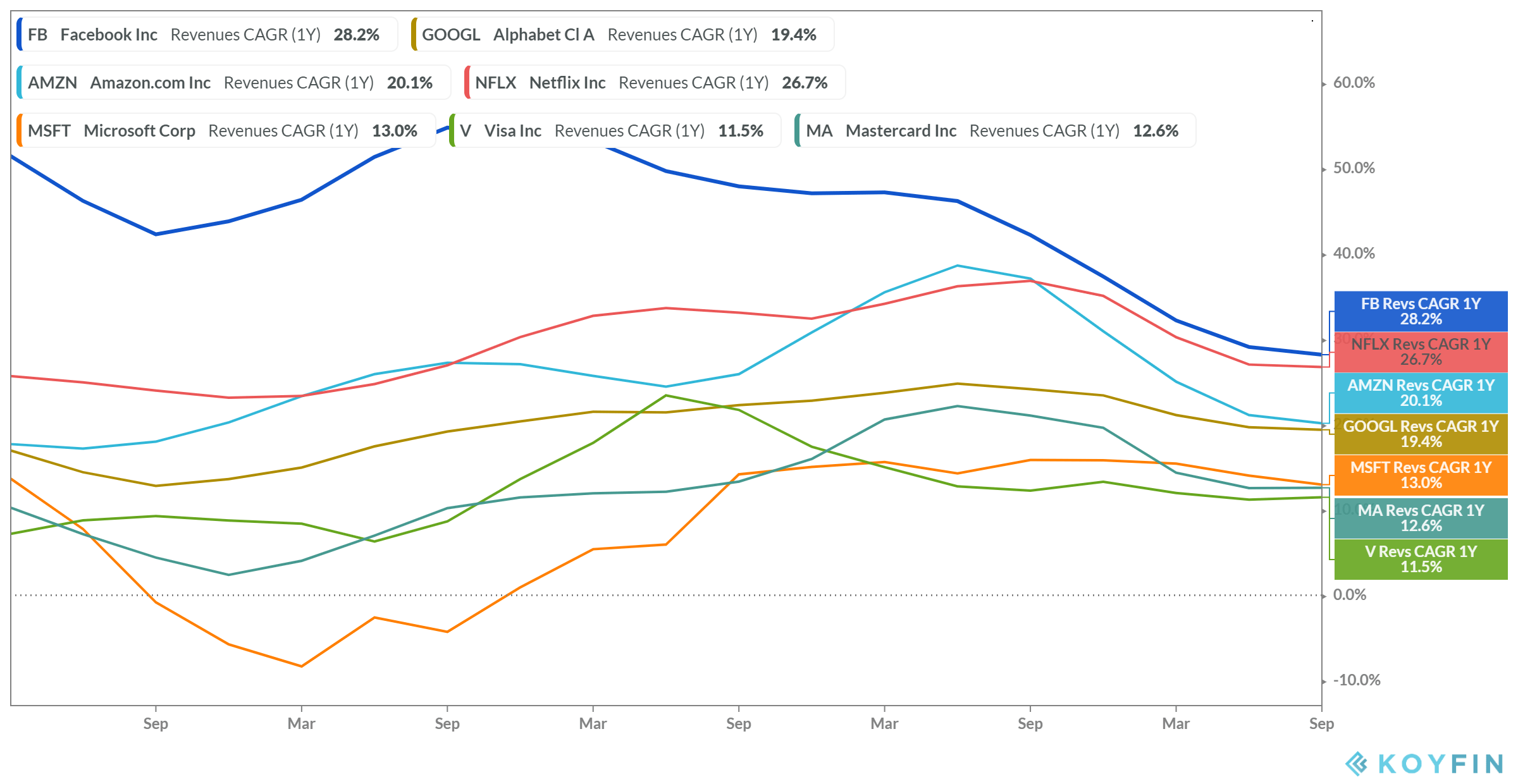The width and height of the screenshot is (1518, 784).
Task: Click the FB Facebook Inc legend box
Action: (x=207, y=35)
